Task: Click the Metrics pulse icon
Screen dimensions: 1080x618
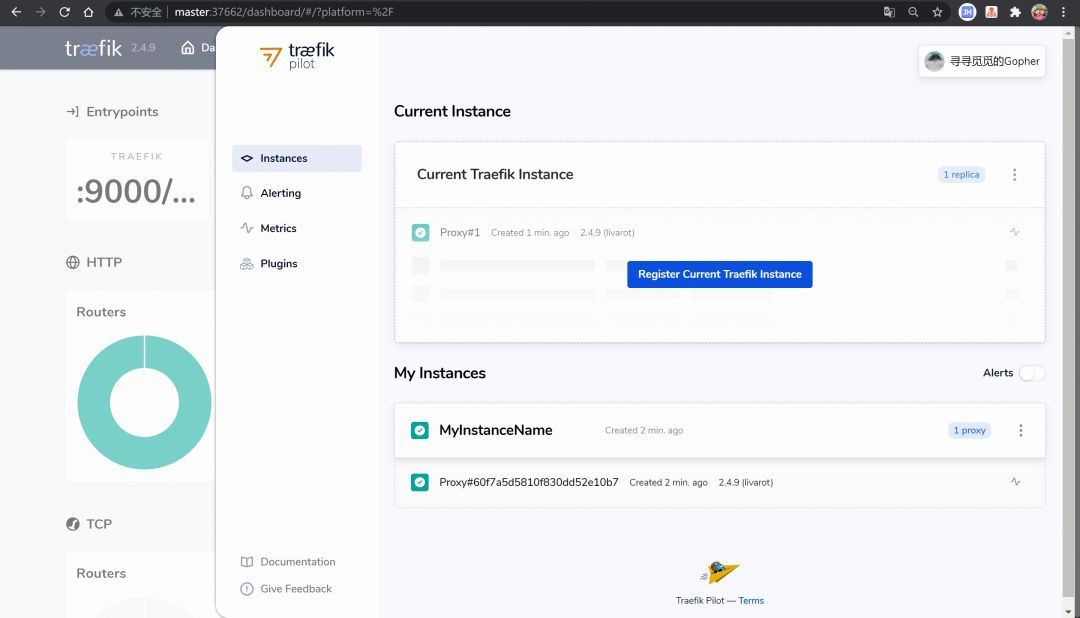Action: 247,228
